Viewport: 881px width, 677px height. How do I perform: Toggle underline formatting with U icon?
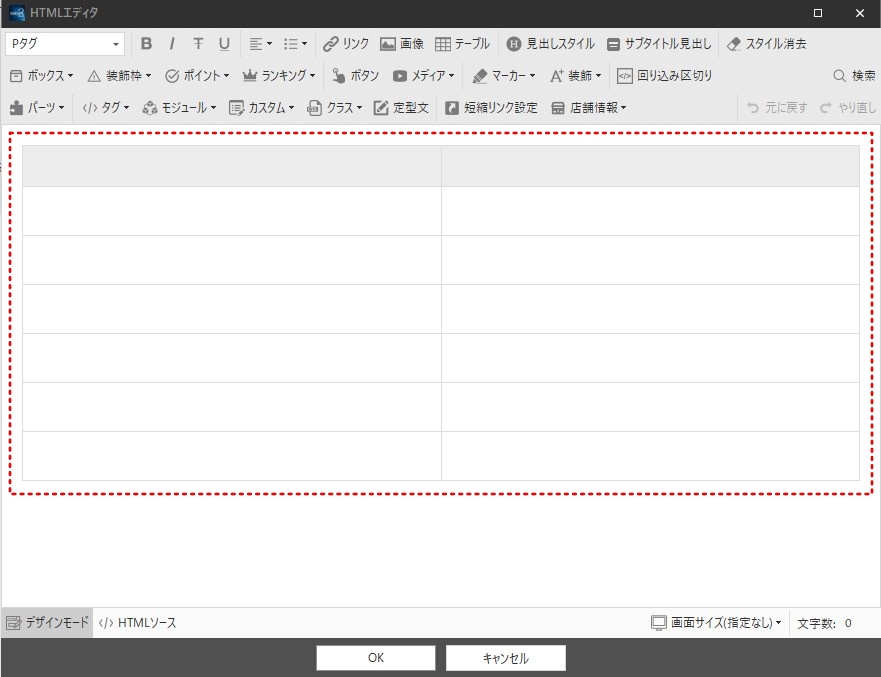click(224, 44)
